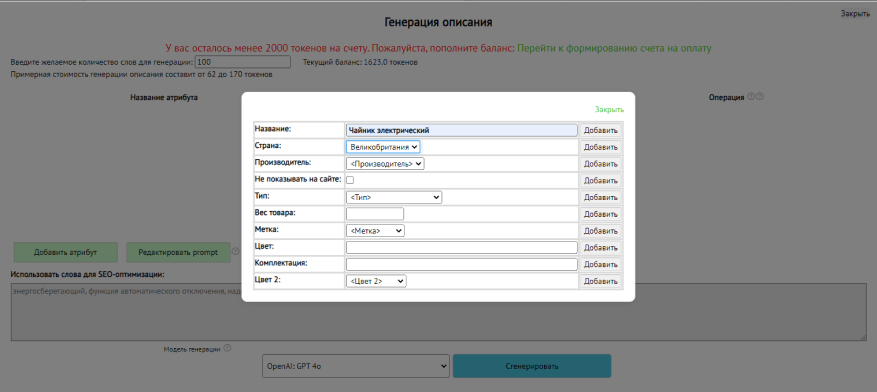Click Добавить in the Вес товара row
The height and width of the screenshot is (392, 877).
click(601, 214)
